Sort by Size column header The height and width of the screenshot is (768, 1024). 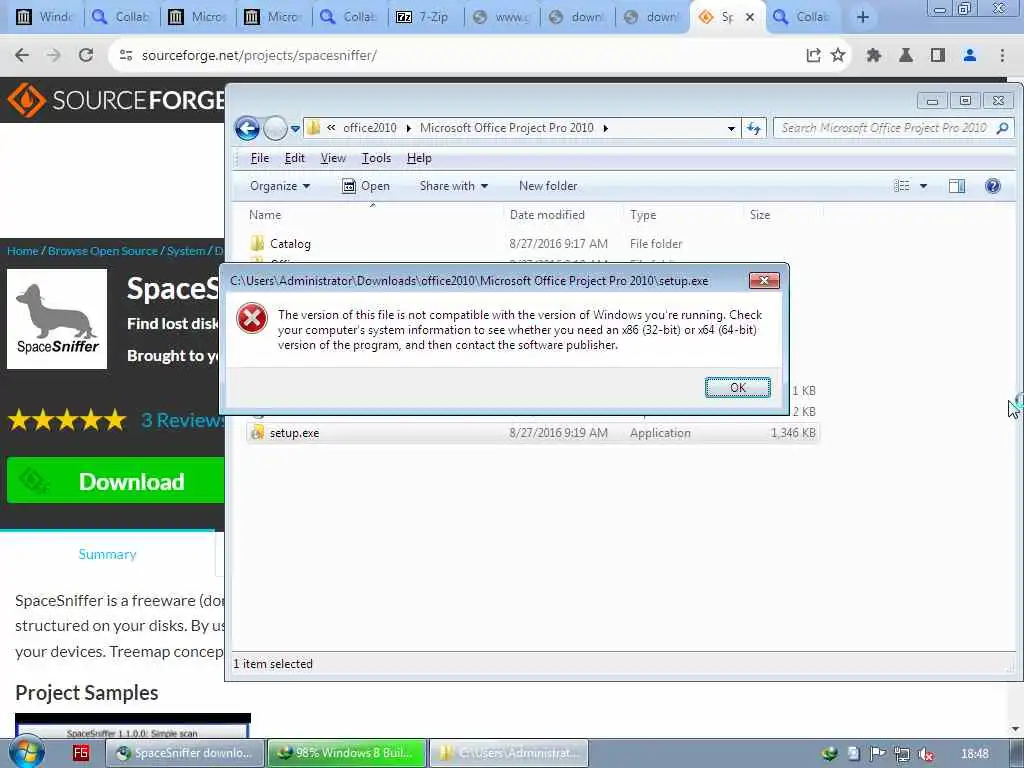760,215
